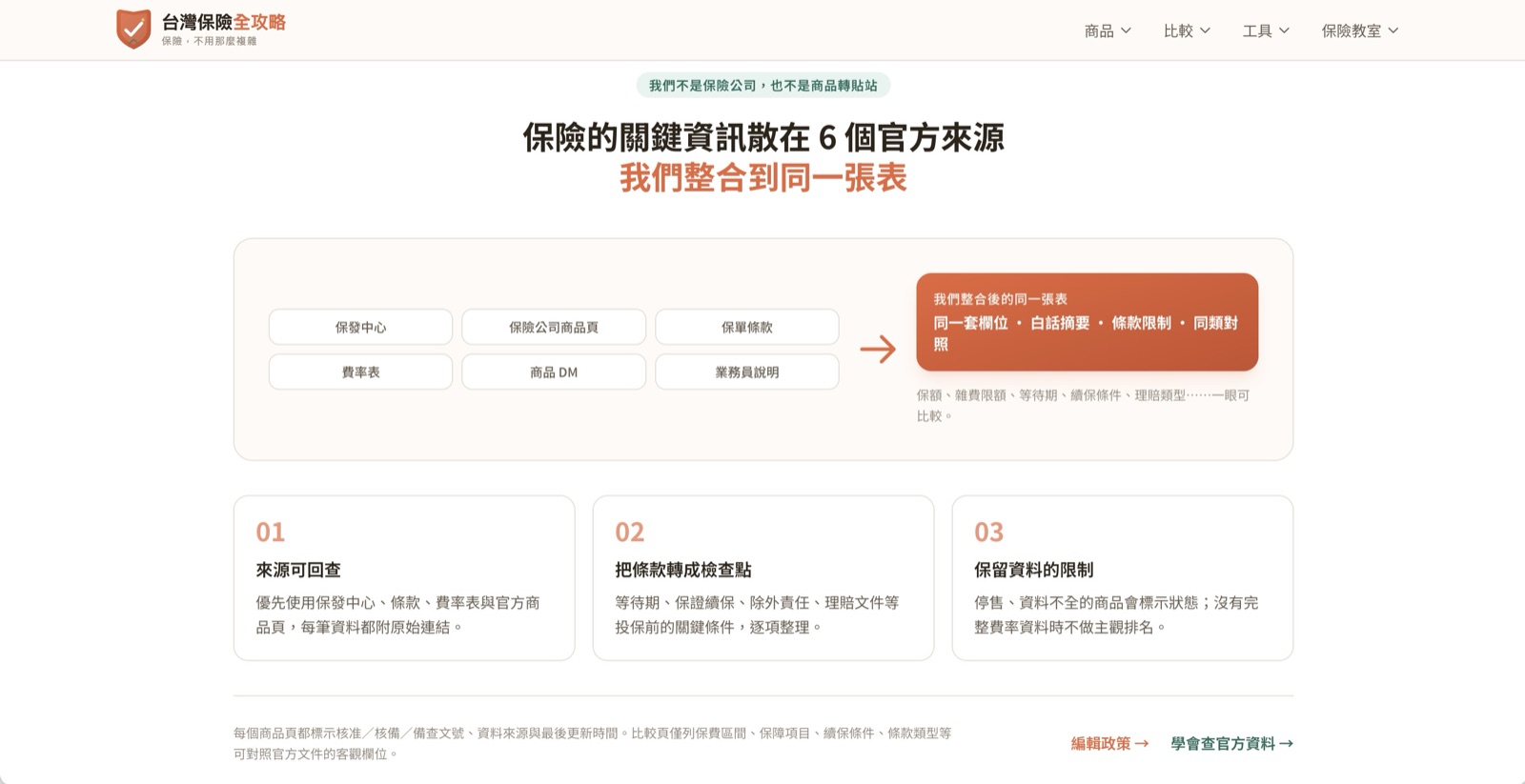Follow the 編輯政策 link

point(1110,743)
